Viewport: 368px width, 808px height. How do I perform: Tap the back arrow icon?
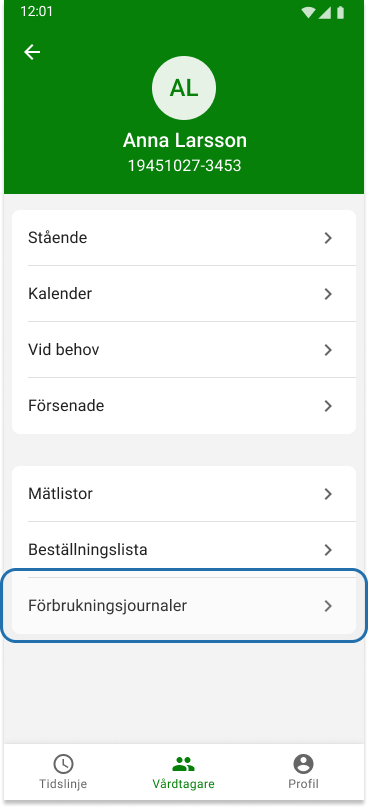pyautogui.click(x=32, y=52)
